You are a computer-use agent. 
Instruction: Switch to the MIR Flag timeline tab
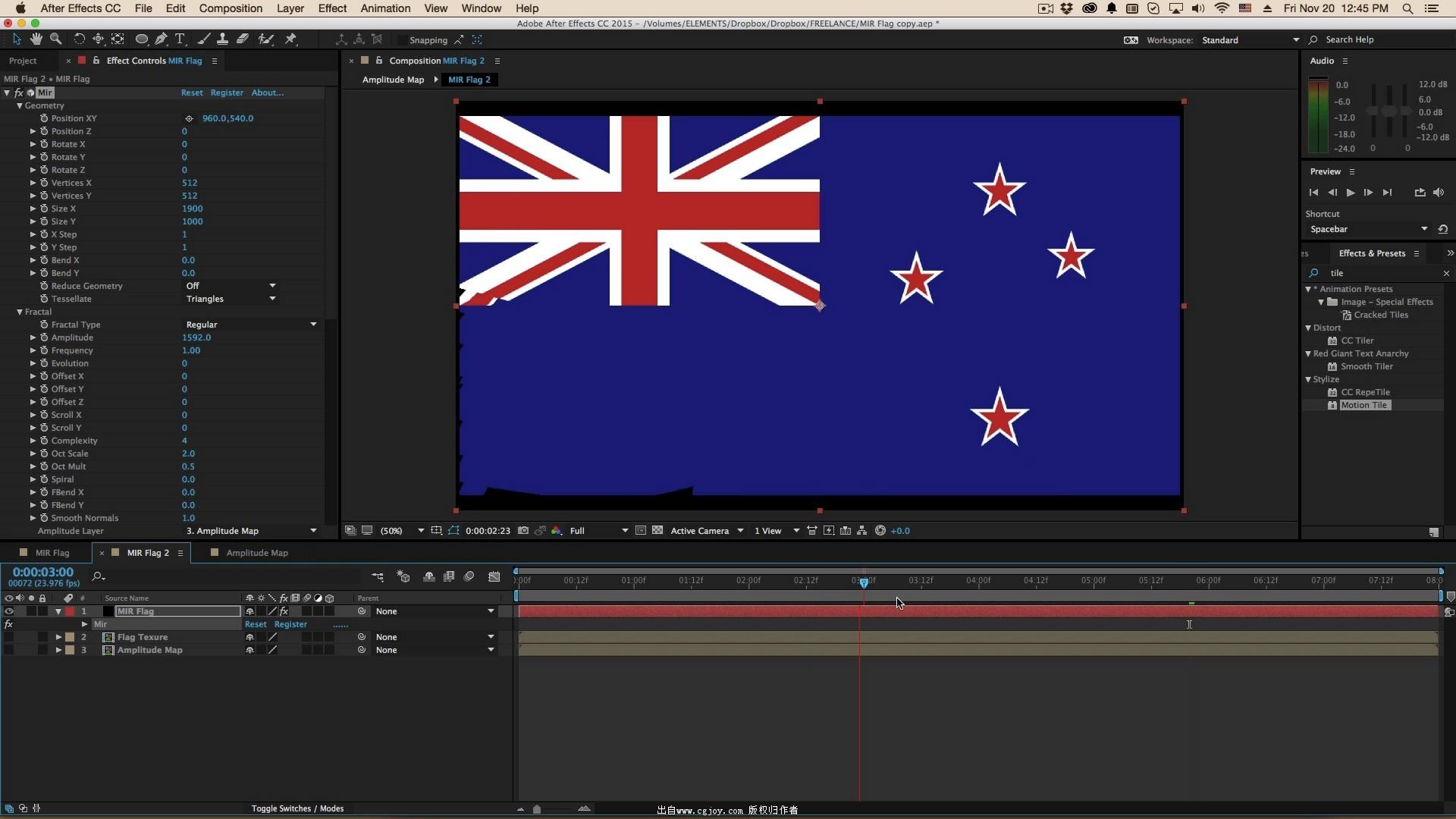pos(52,553)
